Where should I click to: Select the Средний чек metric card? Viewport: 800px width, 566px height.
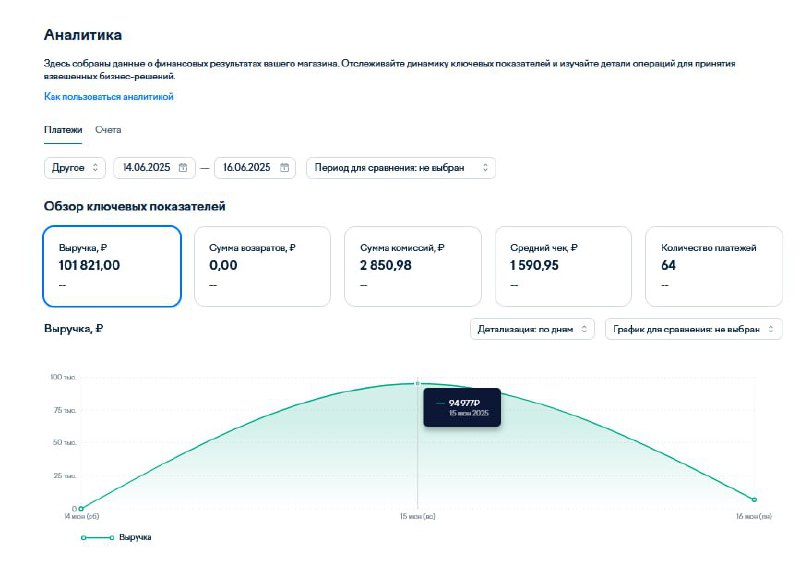point(563,266)
